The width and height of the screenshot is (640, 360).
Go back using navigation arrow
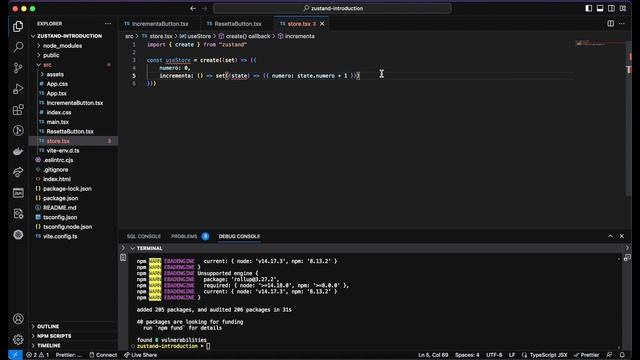pyautogui.click(x=193, y=8)
